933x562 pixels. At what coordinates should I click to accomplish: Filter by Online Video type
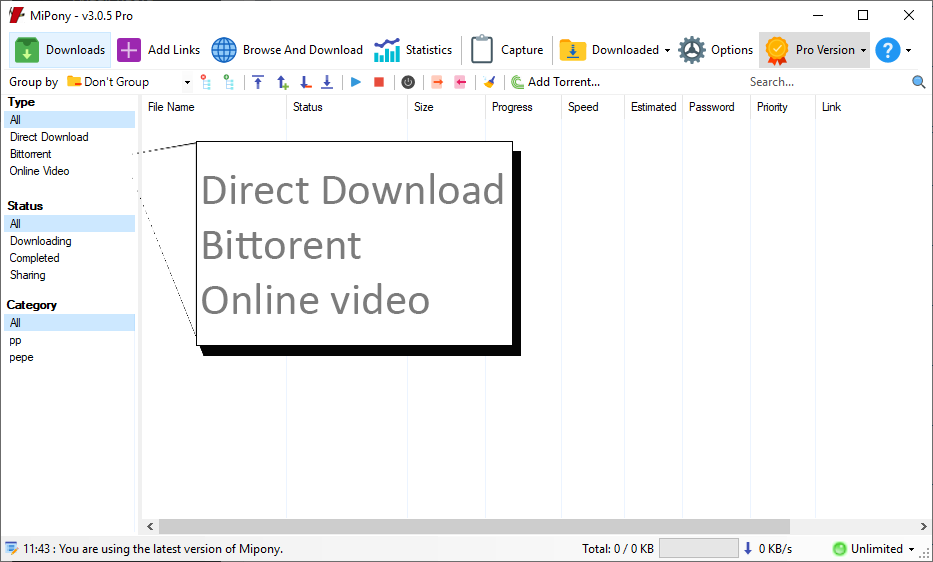[x=39, y=171]
